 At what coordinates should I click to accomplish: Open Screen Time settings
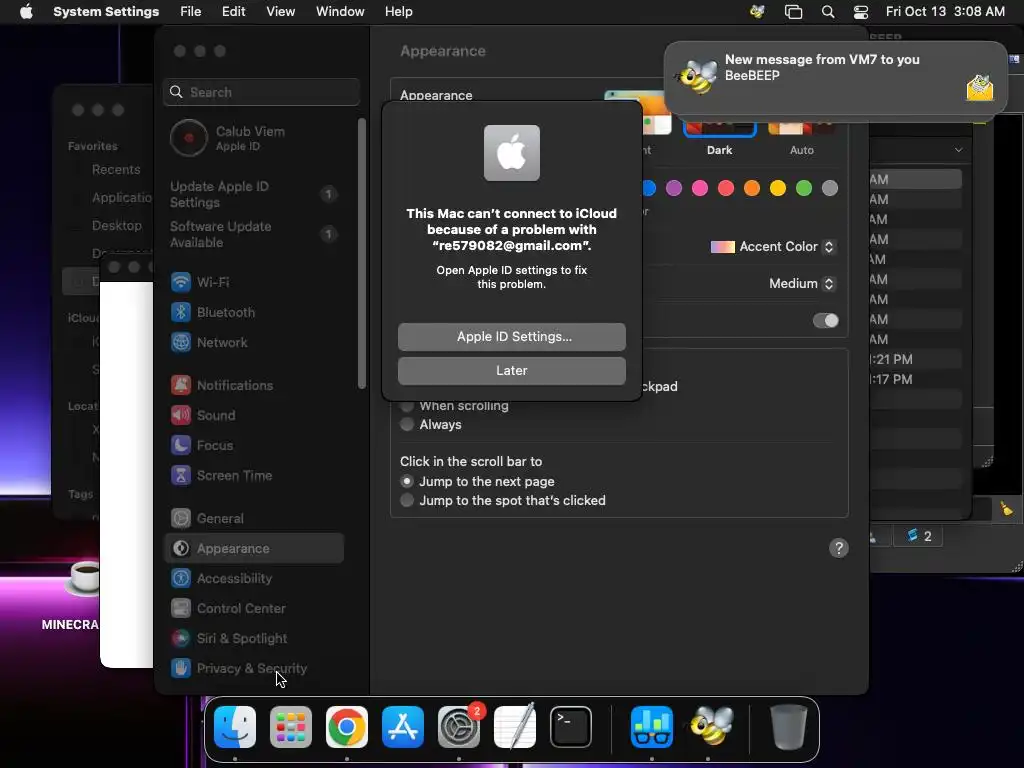click(x=255, y=475)
